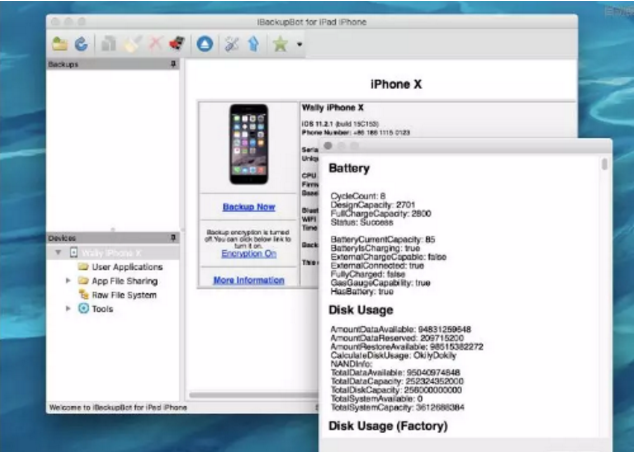Click the green star toolbar icon
Viewport: 634px width, 452px height.
[280, 44]
